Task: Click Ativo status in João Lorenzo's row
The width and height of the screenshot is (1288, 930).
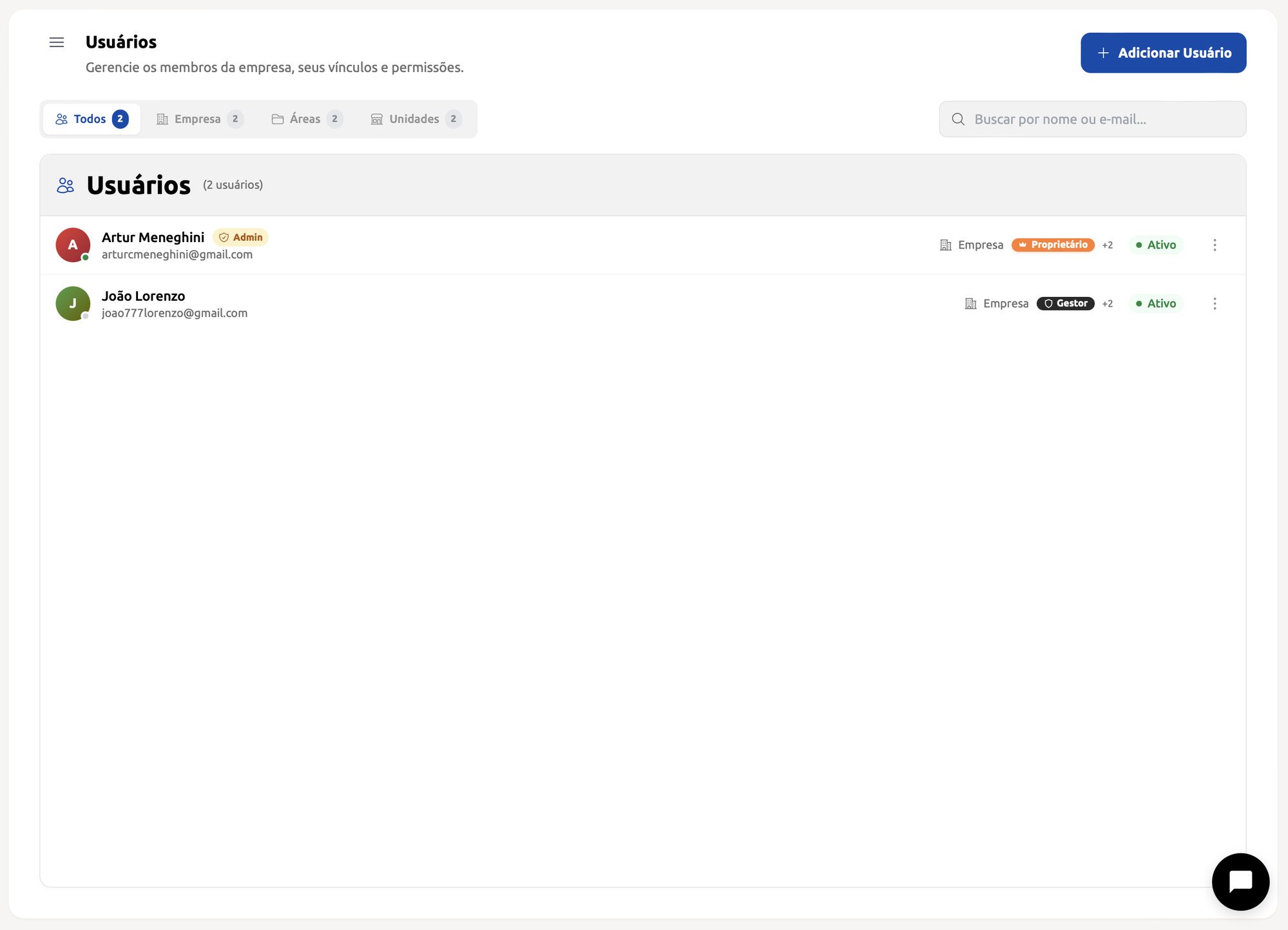Action: [1156, 303]
